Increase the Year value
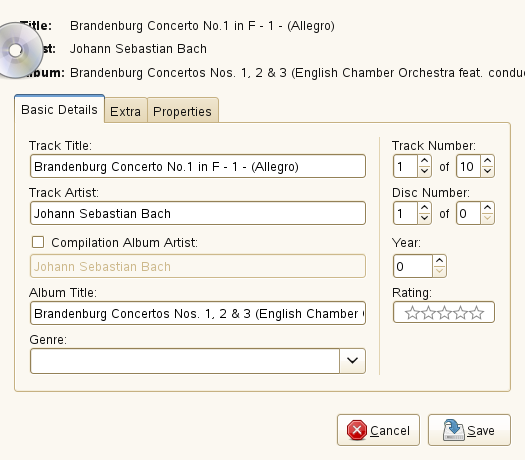The height and width of the screenshot is (460, 525). coord(439,260)
